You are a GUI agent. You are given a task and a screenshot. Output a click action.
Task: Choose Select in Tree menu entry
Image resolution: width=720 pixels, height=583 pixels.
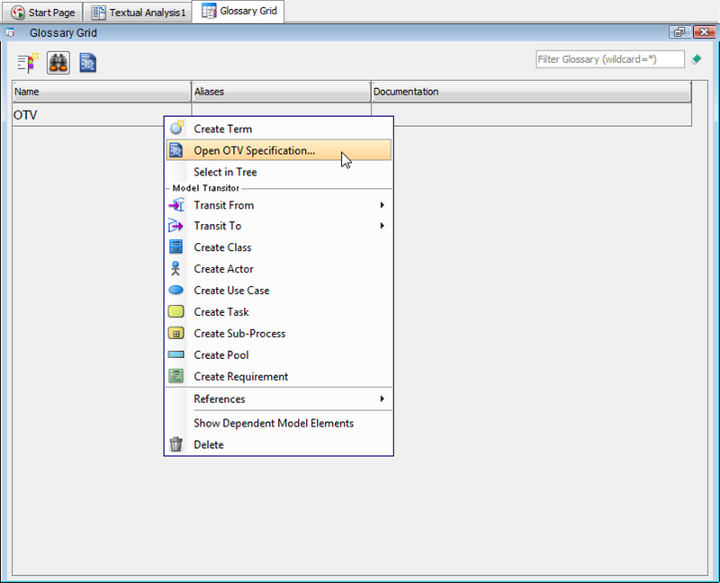point(225,172)
